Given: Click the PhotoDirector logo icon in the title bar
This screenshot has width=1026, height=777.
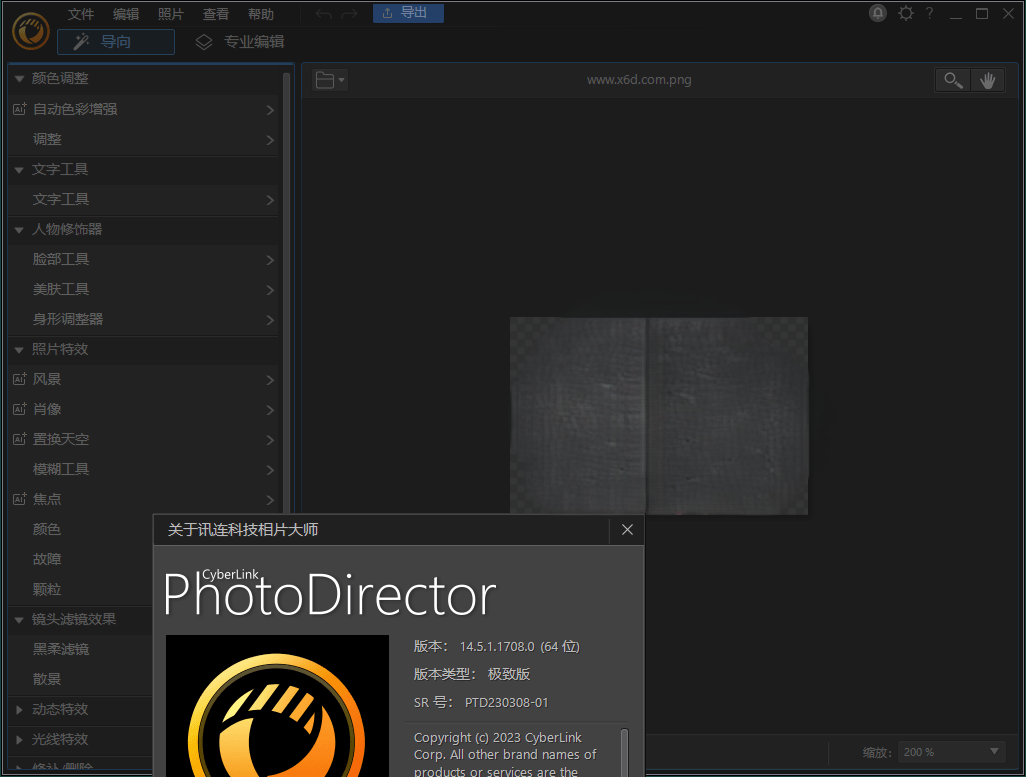Looking at the screenshot, I should coord(31,31).
